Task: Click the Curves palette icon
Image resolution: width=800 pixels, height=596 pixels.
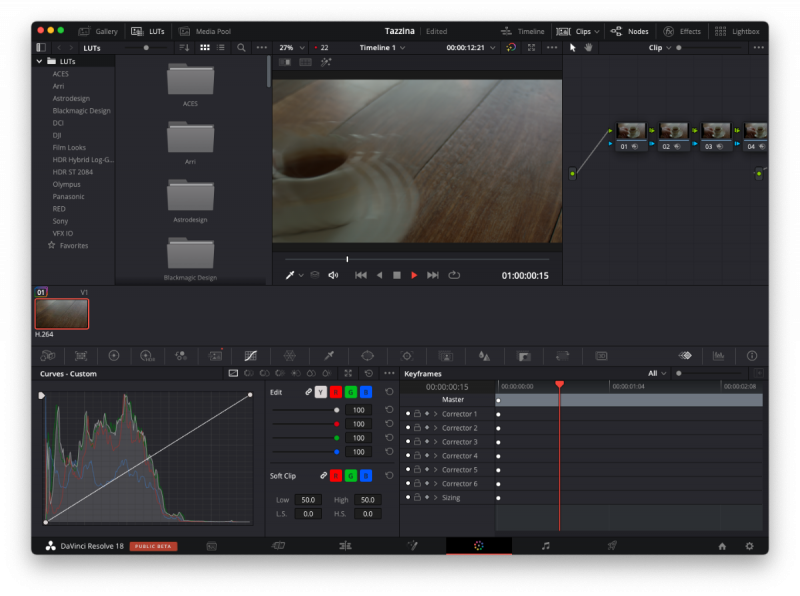Action: [250, 355]
